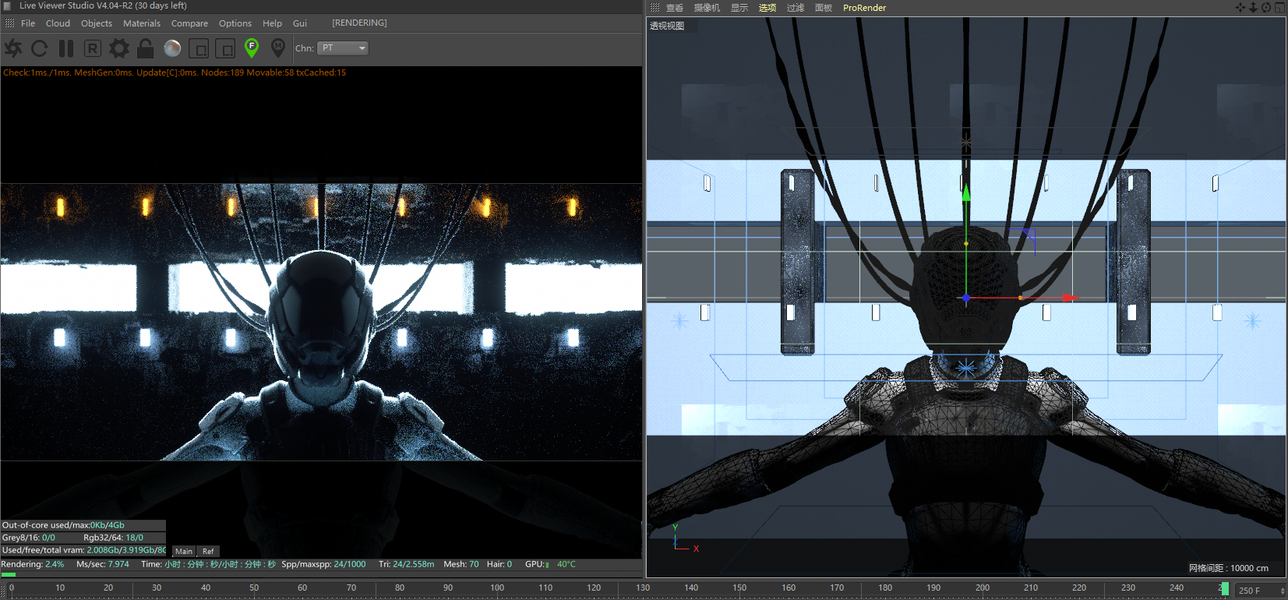Viewport: 1288px width, 600px height.
Task: Open the Help menu
Action: 272,23
